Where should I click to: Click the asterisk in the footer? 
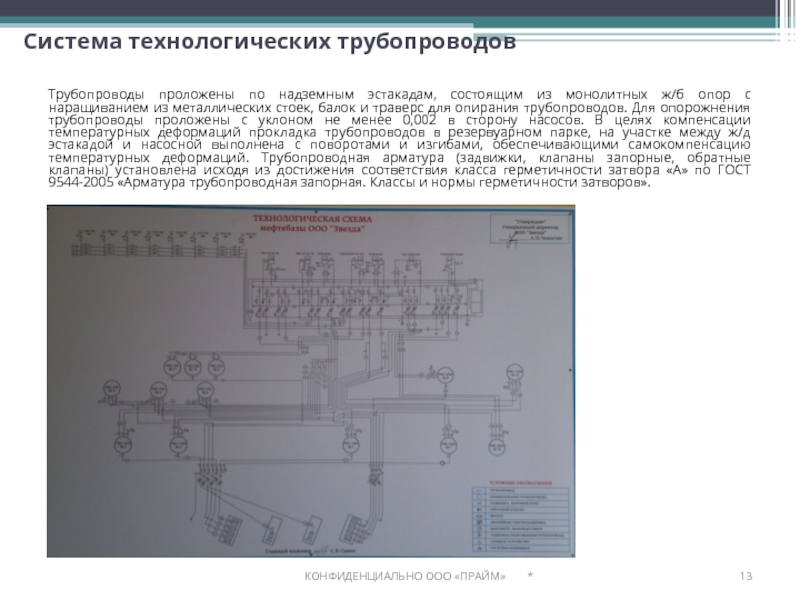point(530,575)
